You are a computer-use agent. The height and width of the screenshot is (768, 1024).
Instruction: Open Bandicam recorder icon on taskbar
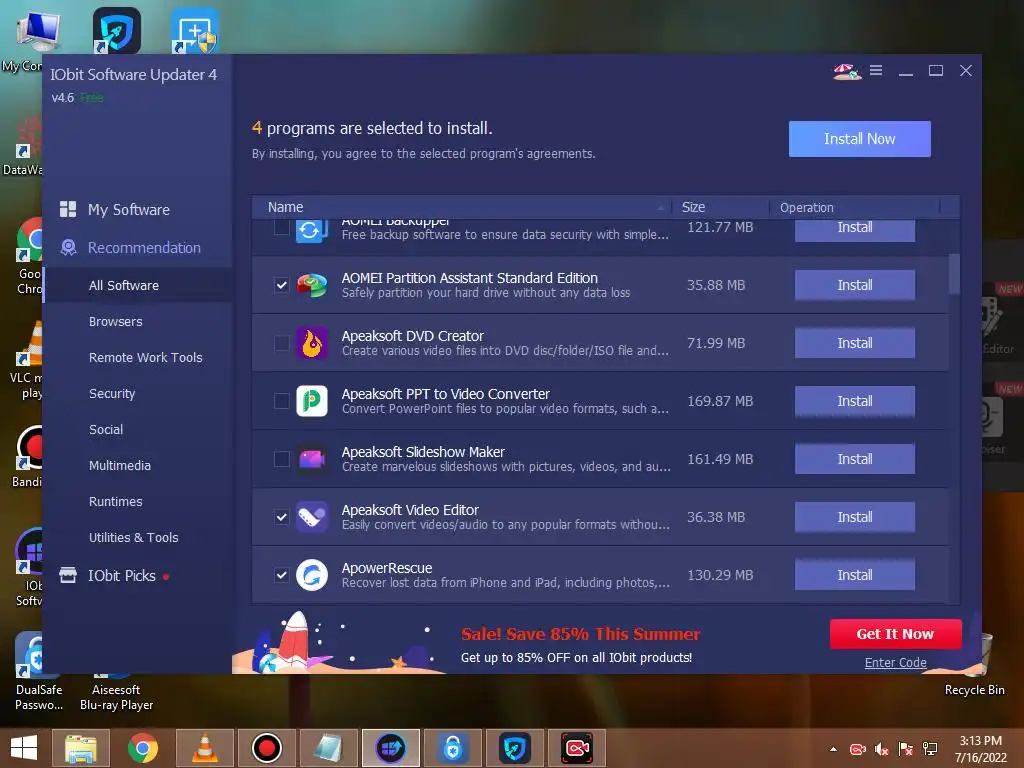pos(266,748)
